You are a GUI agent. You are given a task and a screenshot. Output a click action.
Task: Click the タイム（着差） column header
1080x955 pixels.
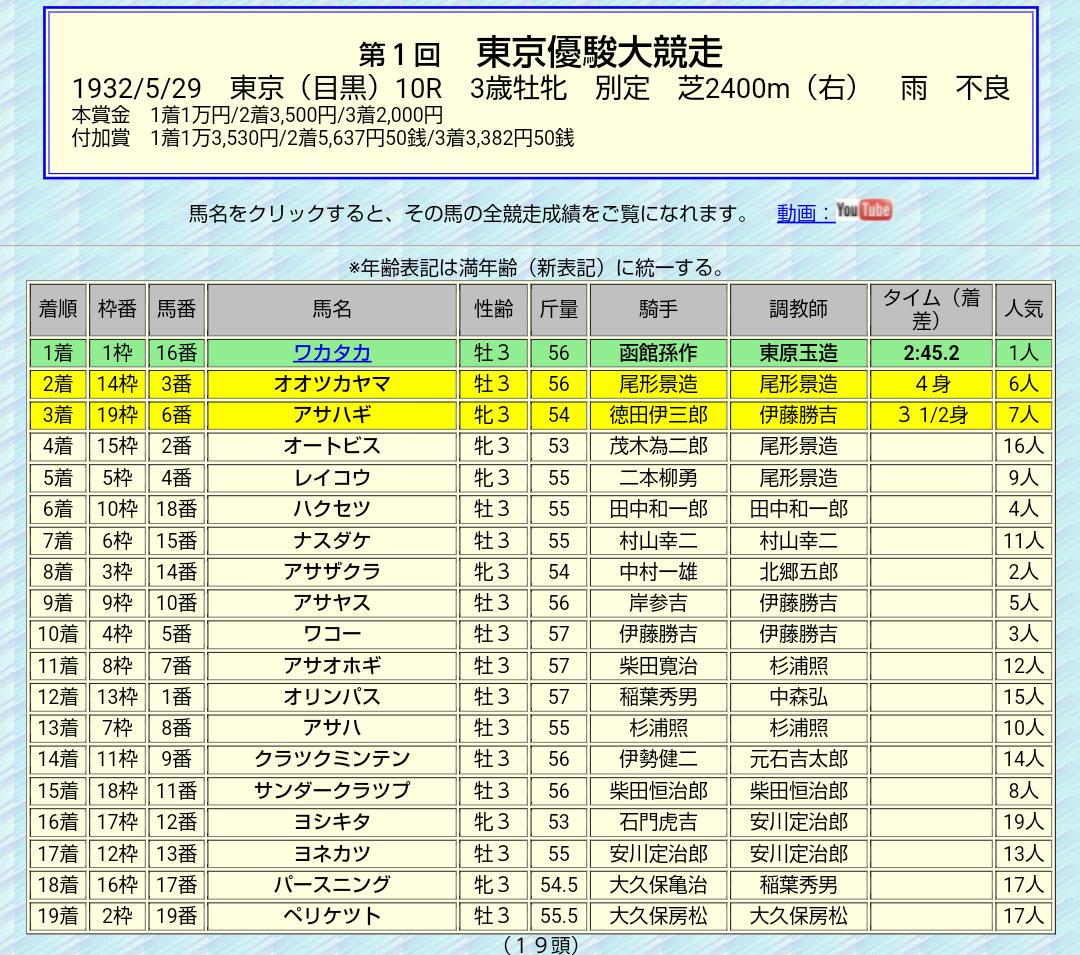click(931, 309)
